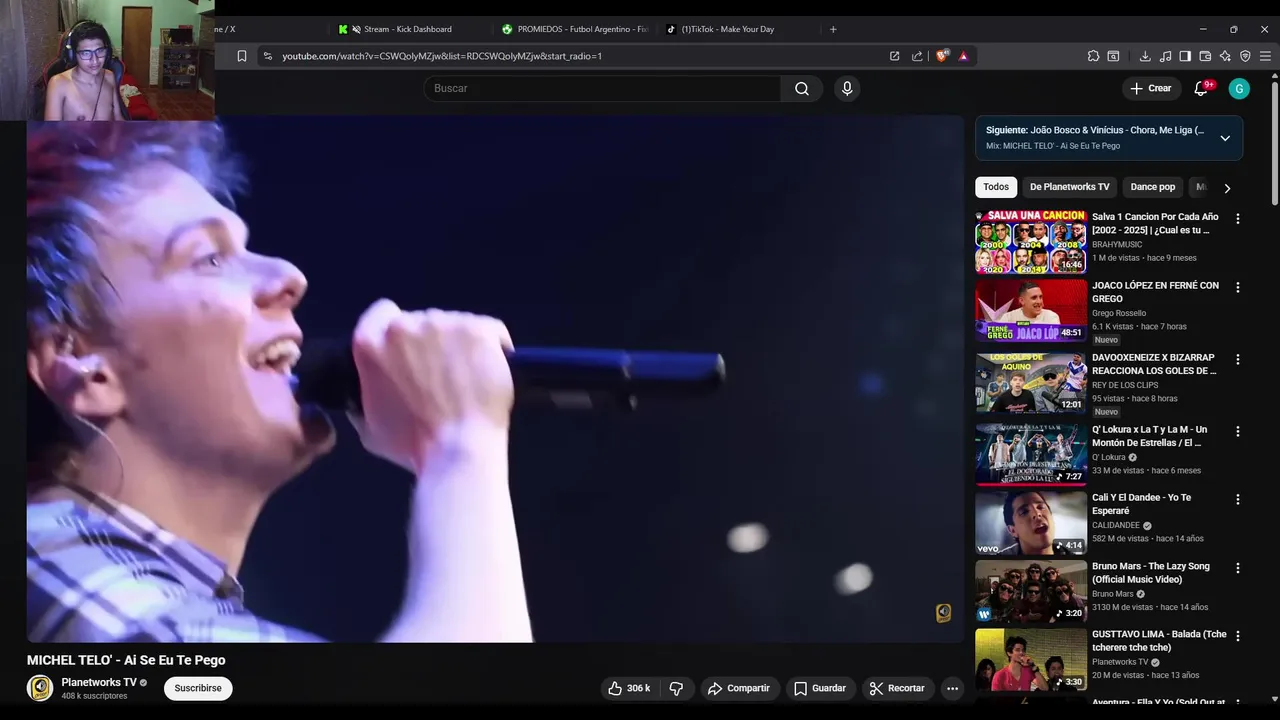Open options for Cali Y El Dandee video

pyautogui.click(x=1238, y=499)
